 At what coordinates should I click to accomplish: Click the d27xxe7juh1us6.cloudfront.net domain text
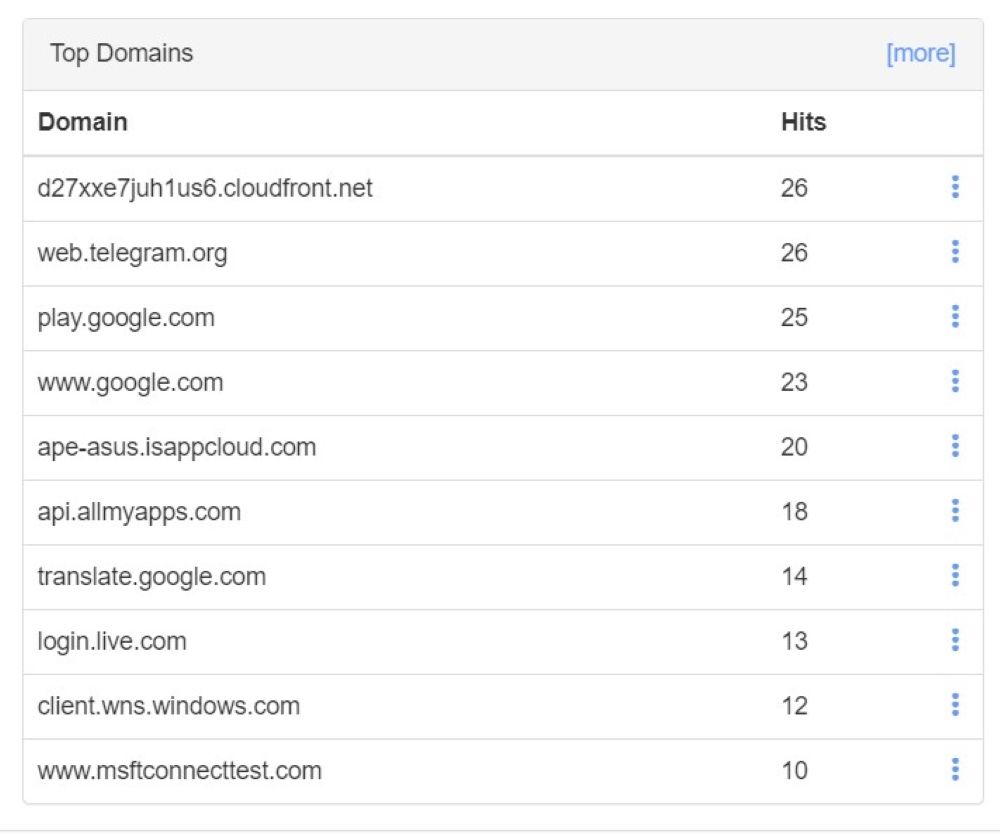click(204, 188)
